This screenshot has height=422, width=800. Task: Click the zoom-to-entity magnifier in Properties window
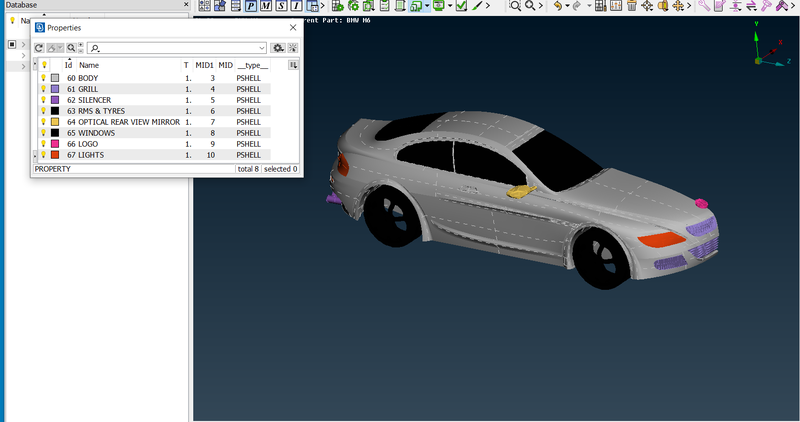(x=71, y=48)
